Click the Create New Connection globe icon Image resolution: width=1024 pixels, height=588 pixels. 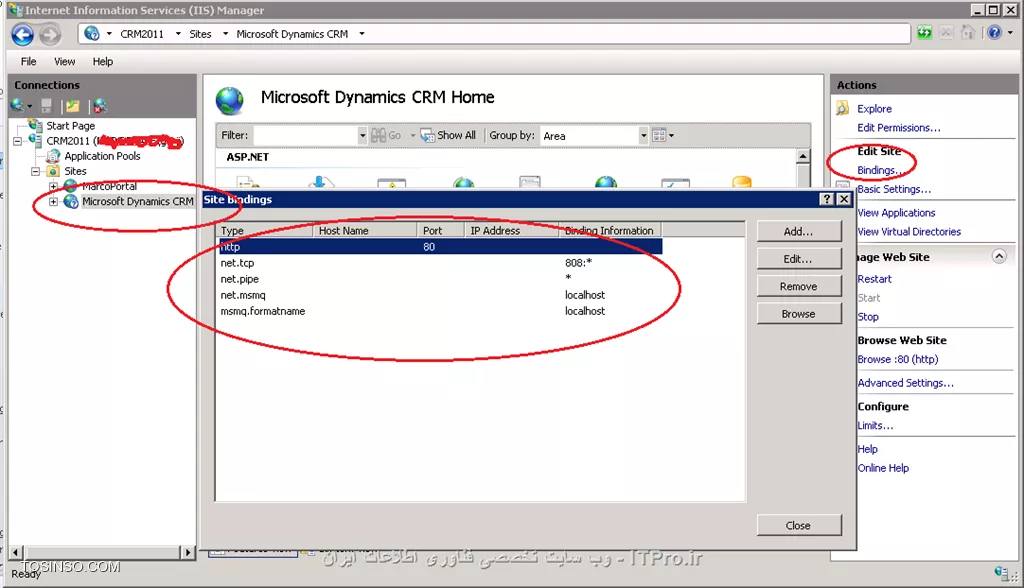click(18, 105)
